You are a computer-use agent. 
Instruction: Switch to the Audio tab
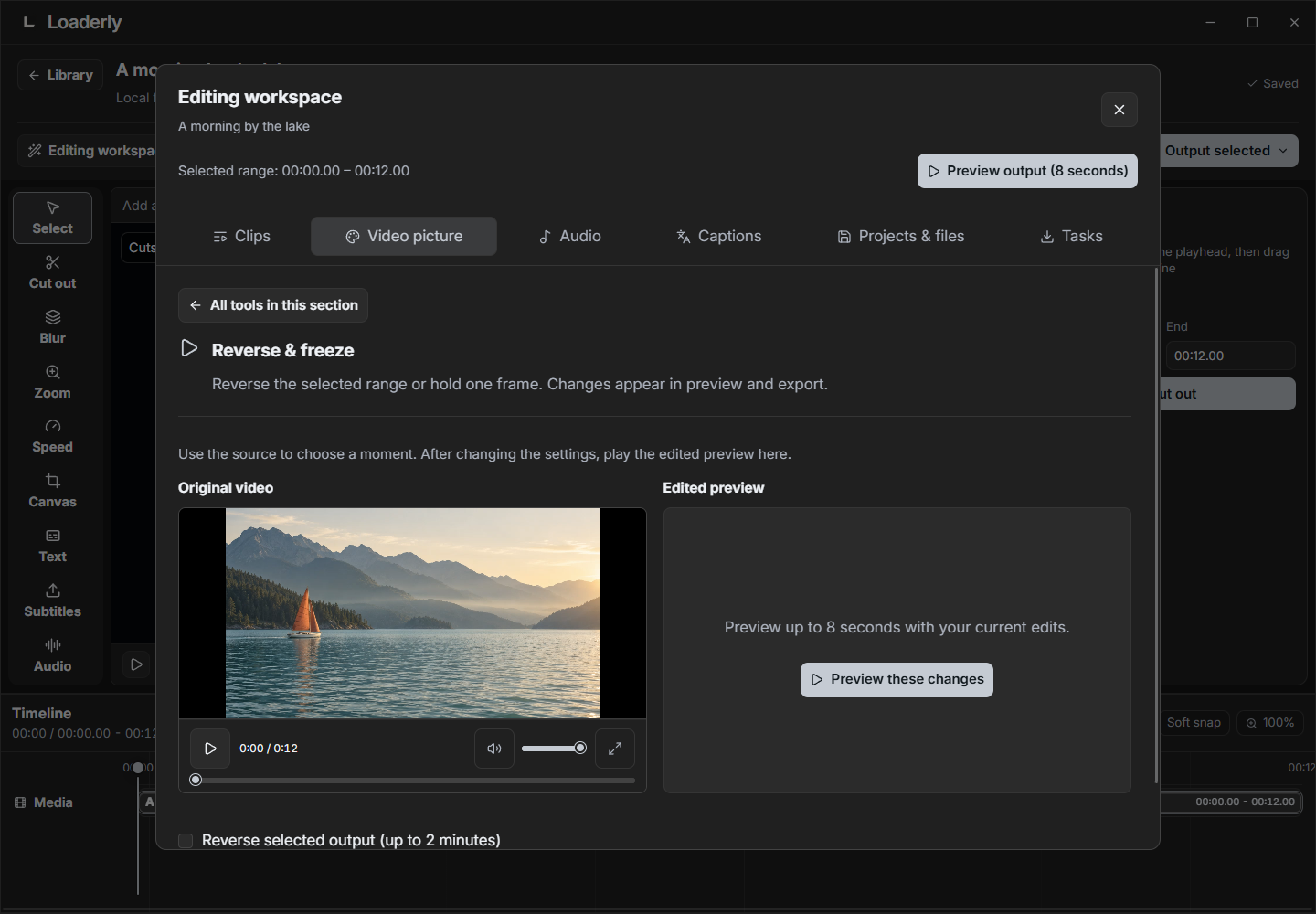[x=570, y=236]
